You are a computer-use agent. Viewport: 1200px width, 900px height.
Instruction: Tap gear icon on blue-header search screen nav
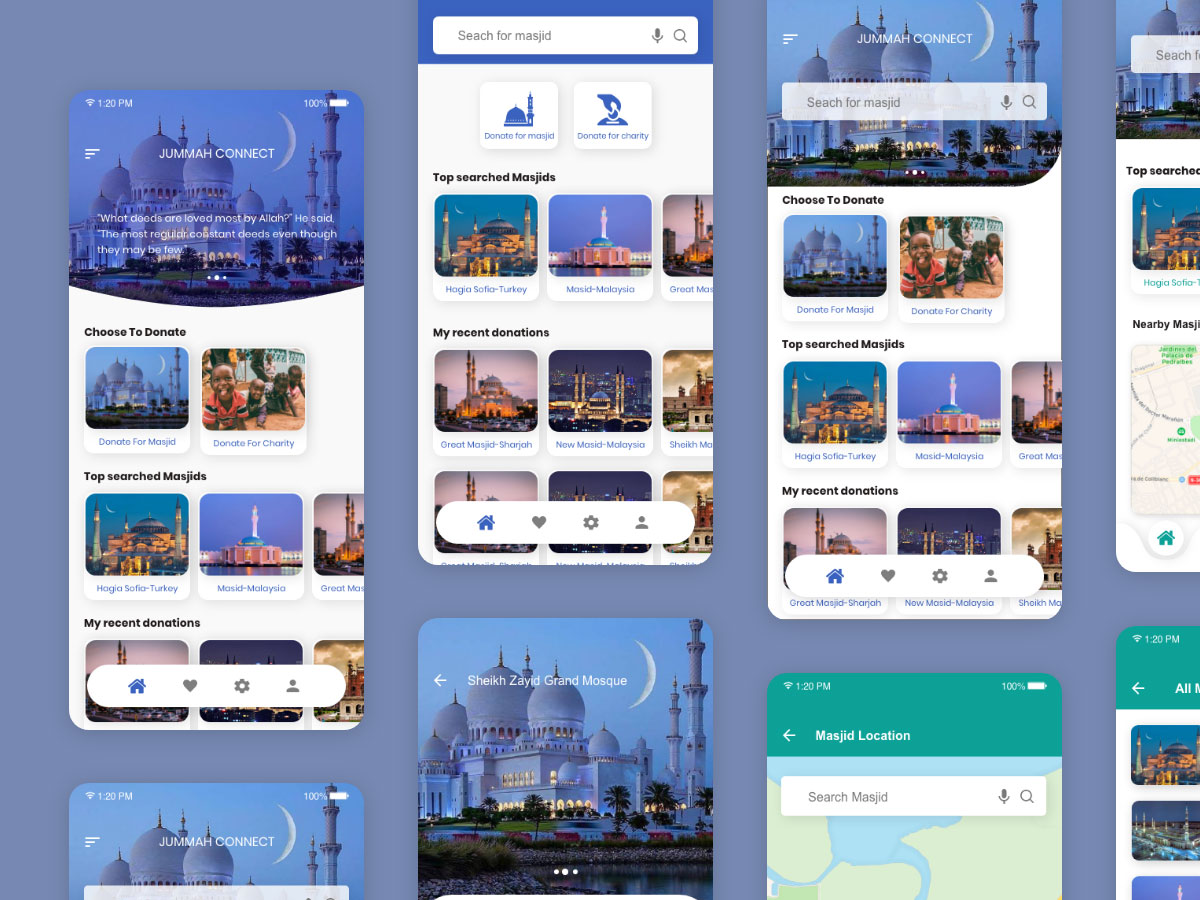point(591,522)
